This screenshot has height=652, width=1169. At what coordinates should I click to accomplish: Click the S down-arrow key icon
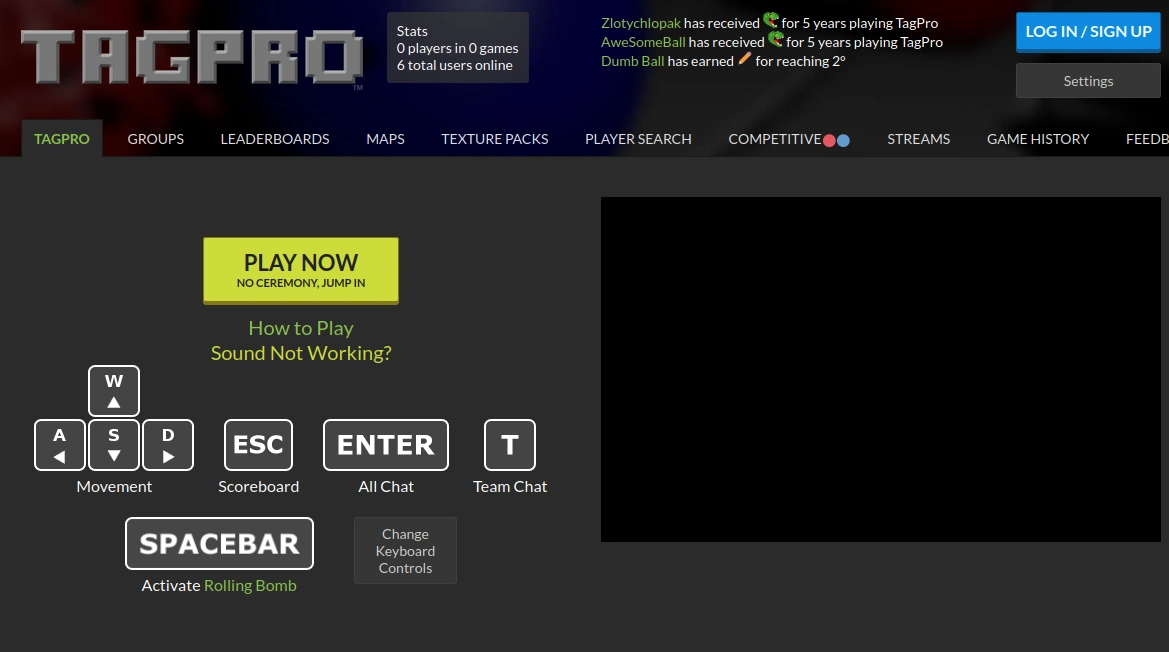[x=114, y=445]
